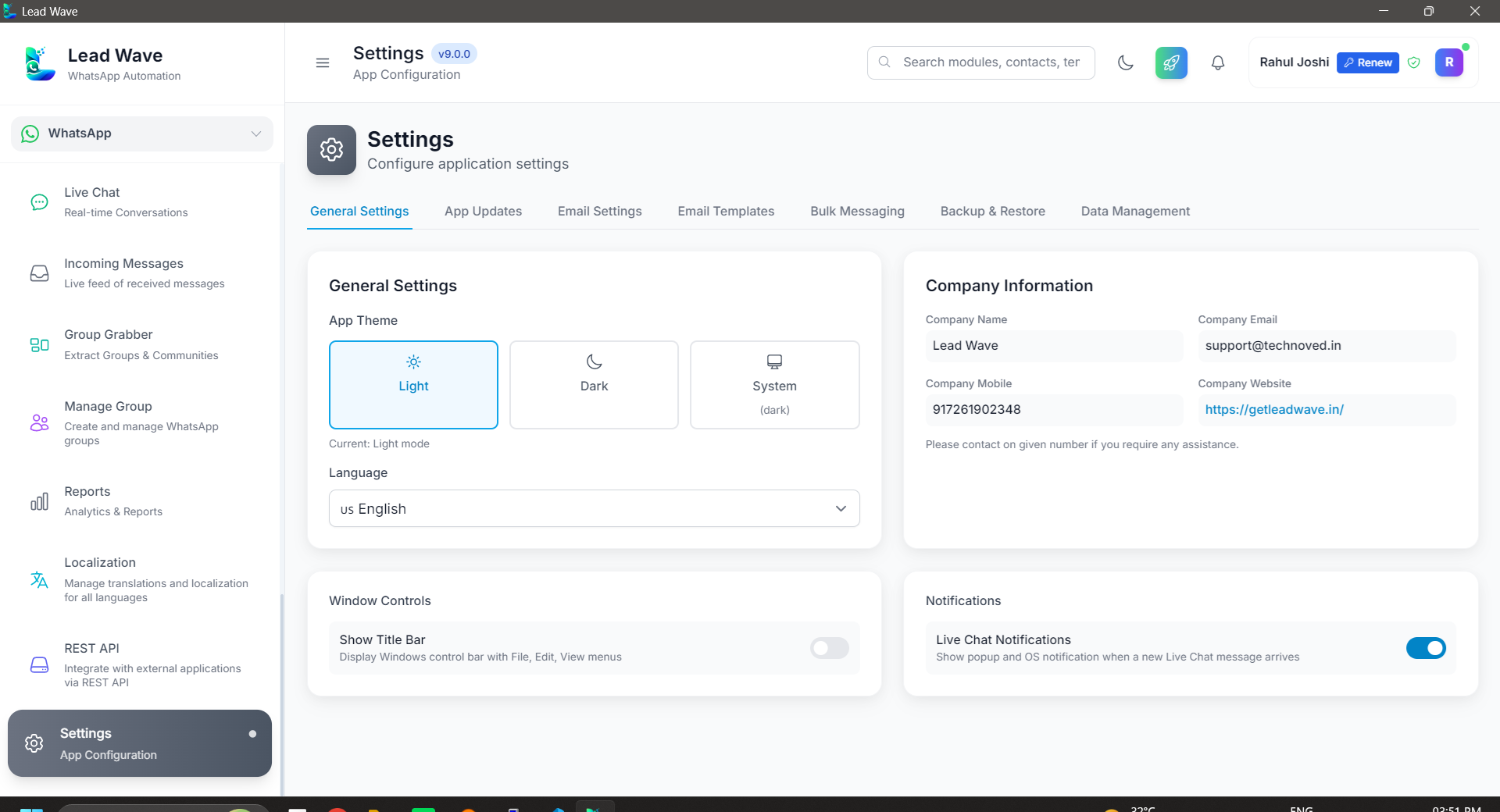The width and height of the screenshot is (1500, 812).
Task: Open the user avatar R
Action: point(1449,62)
